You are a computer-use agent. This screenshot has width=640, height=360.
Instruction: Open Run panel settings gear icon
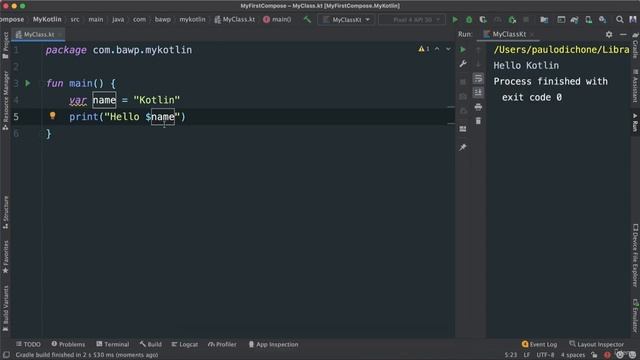(x=609, y=34)
